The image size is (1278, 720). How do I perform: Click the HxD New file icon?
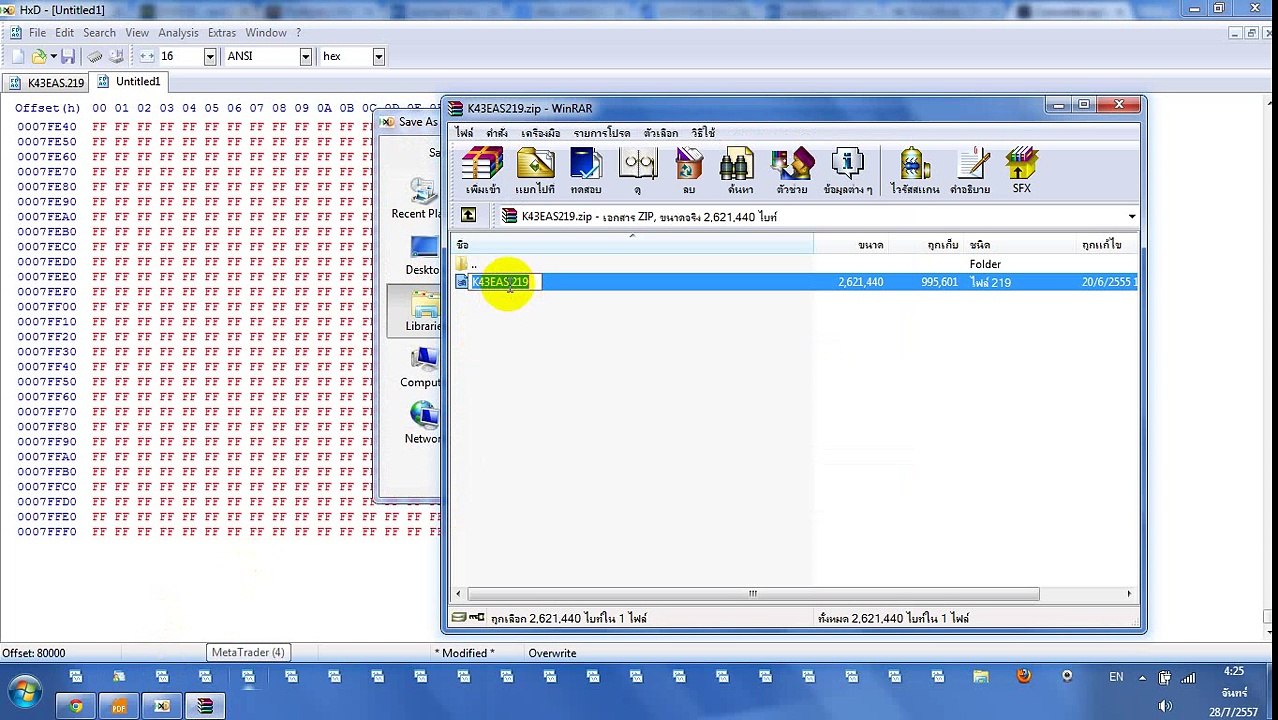[x=17, y=57]
